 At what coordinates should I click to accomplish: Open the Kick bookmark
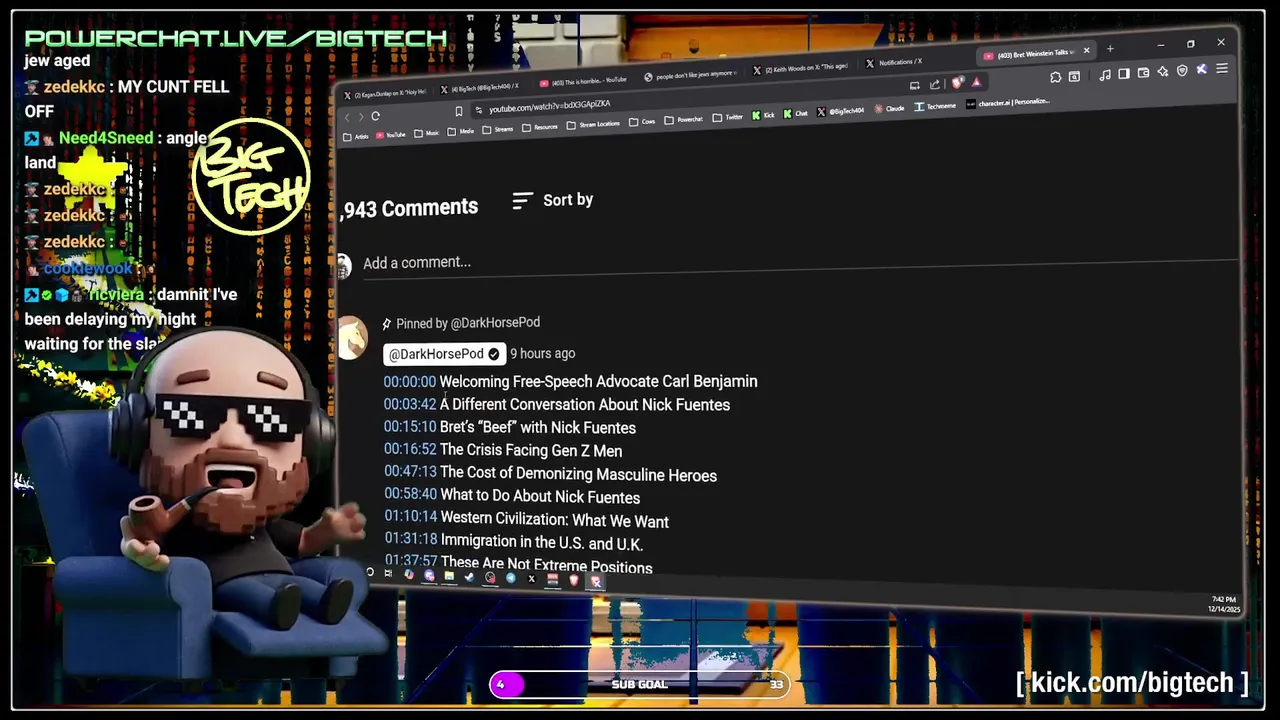tap(764, 115)
